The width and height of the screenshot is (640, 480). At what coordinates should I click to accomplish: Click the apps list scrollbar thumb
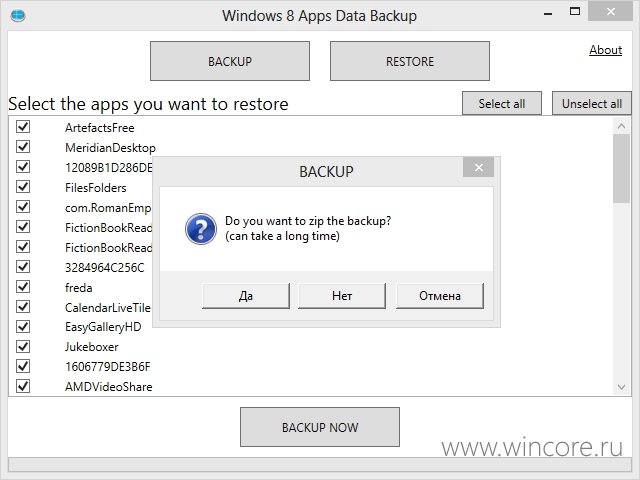pos(621,168)
